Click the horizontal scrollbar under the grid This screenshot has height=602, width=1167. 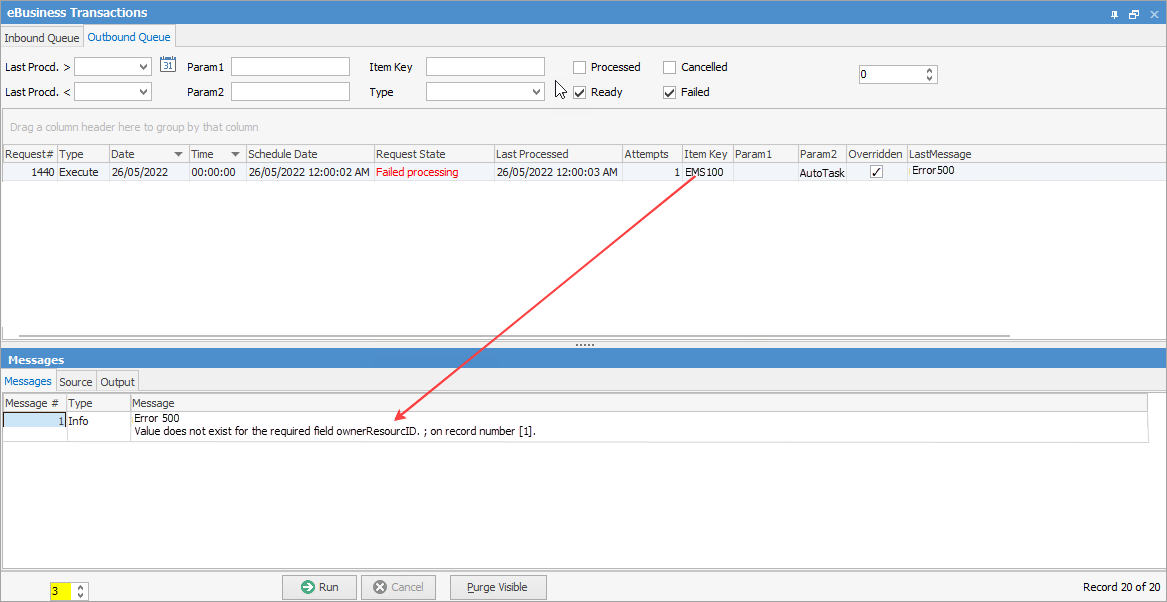(x=514, y=336)
